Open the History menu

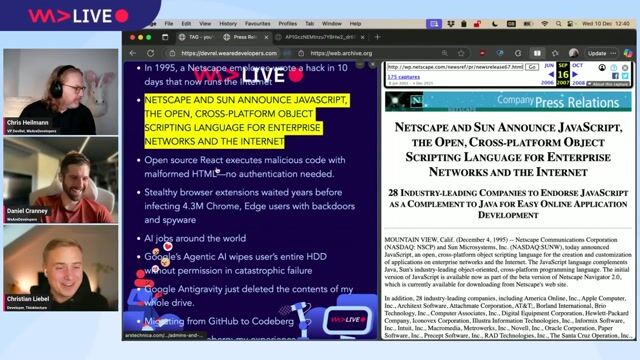pos(228,24)
